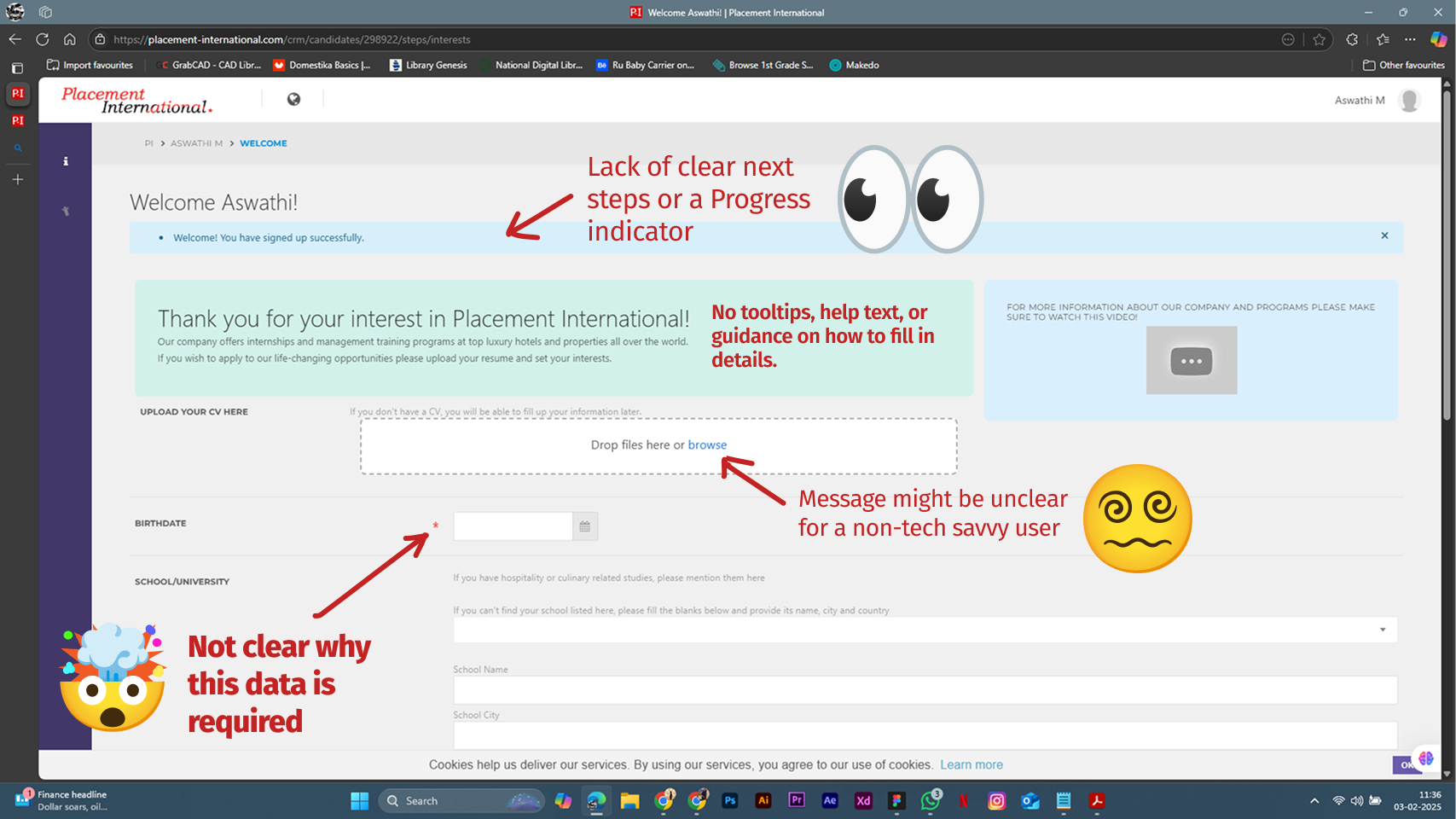Viewport: 1456px width, 819px height.
Task: Open the browser home page icon
Action: coord(70,39)
